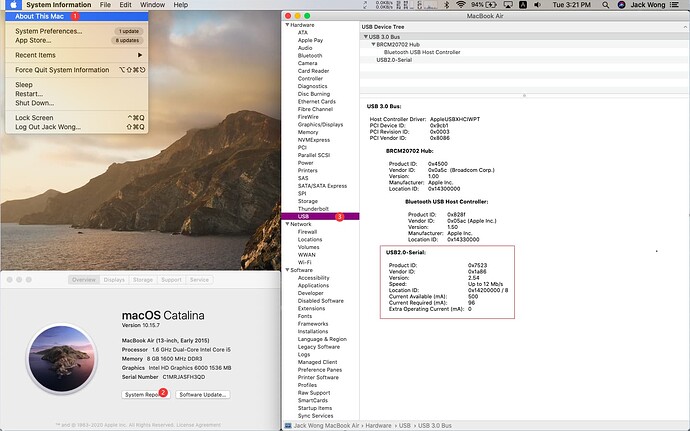Open the Wi-Fi status menu
Screen dimensions: 690x431
click(x=460, y=5)
